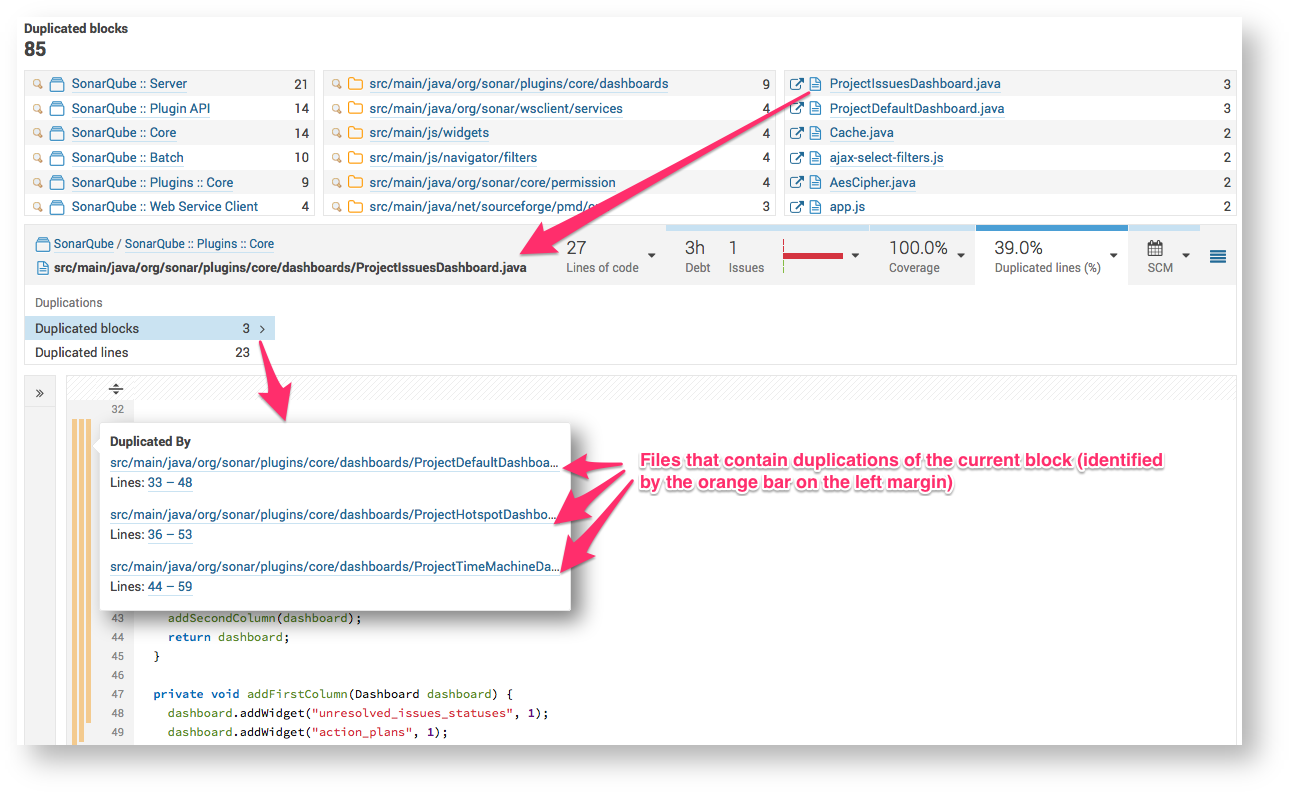Image resolution: width=1290 pixels, height=793 pixels.
Task: Open ajax-select-filters.js file link
Action: click(886, 158)
